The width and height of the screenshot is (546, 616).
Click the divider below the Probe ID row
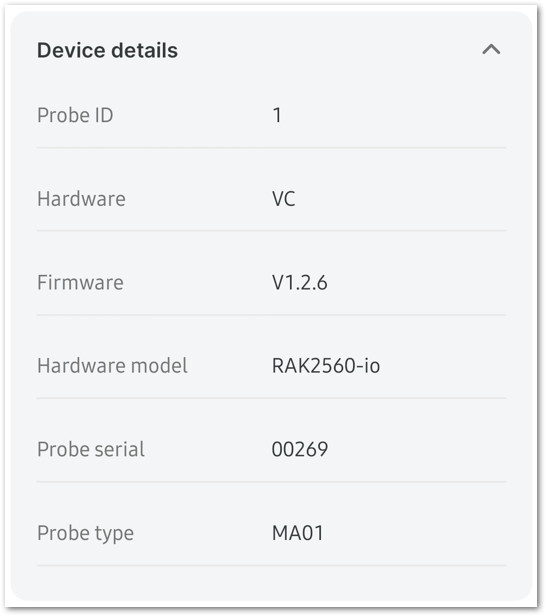tap(271, 148)
